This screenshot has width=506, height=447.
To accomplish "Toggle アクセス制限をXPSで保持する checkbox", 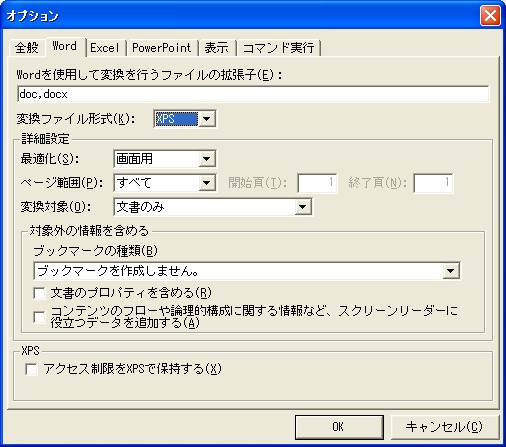I will [x=31, y=369].
